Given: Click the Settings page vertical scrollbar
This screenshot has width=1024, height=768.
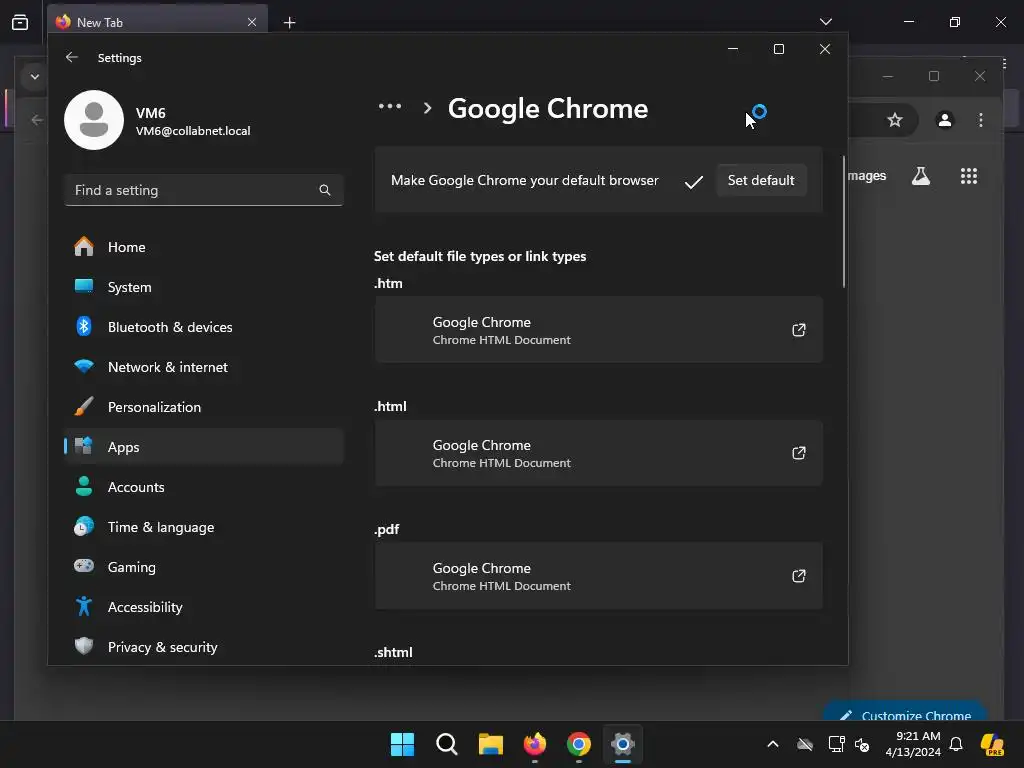Looking at the screenshot, I should (x=844, y=222).
